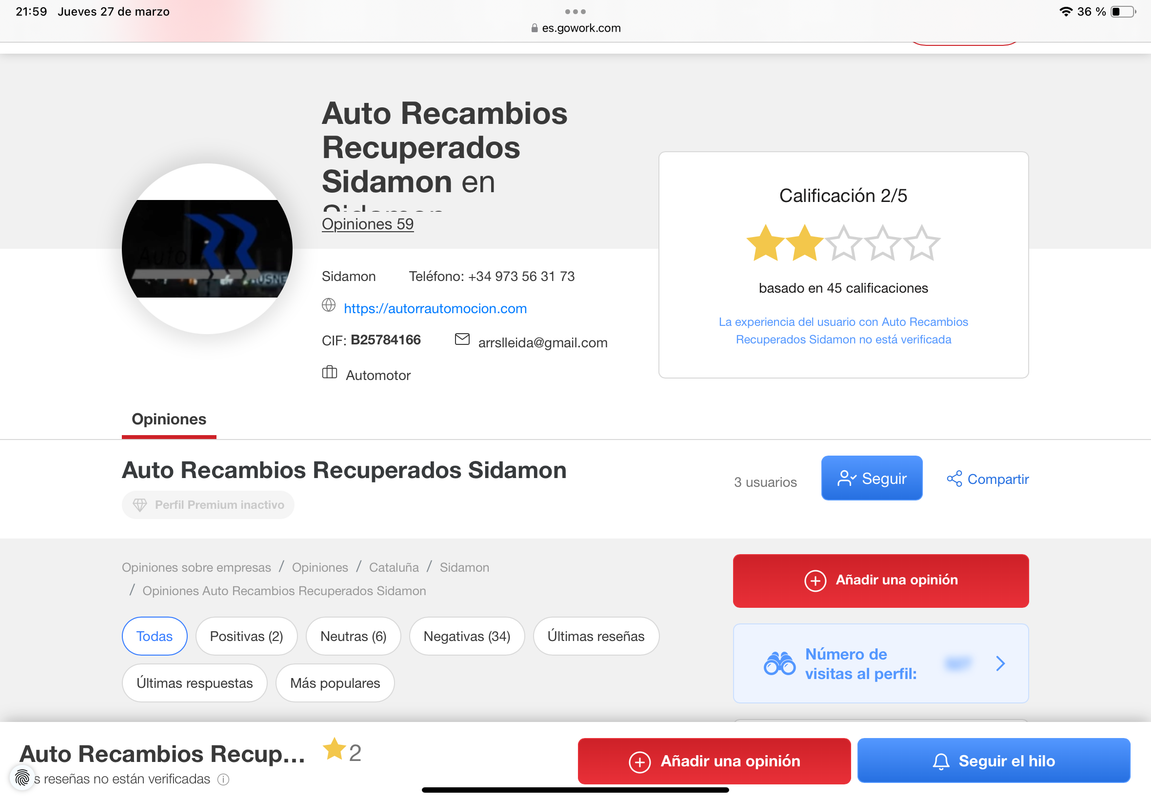Click the info icon next to reseñas notice

pos(223,779)
